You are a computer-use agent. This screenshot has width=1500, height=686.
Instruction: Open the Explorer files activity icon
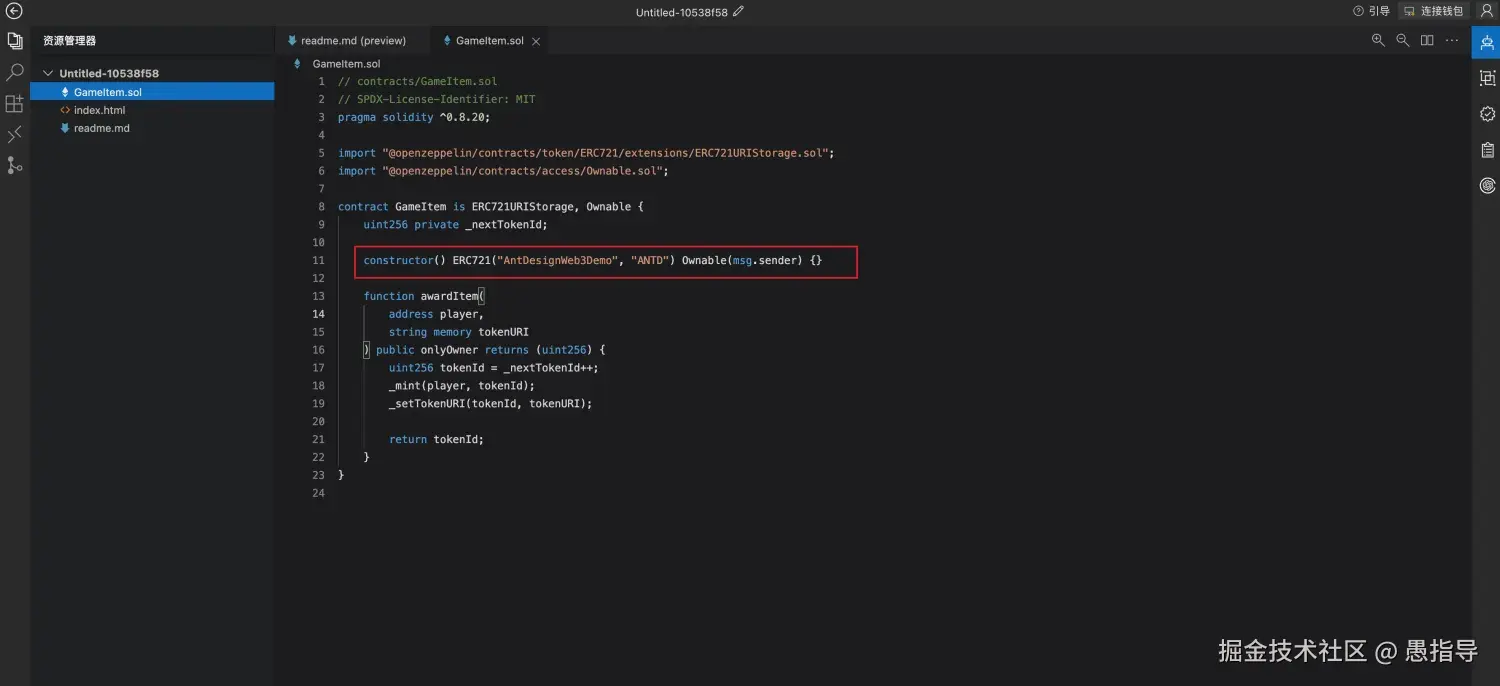[x=15, y=41]
